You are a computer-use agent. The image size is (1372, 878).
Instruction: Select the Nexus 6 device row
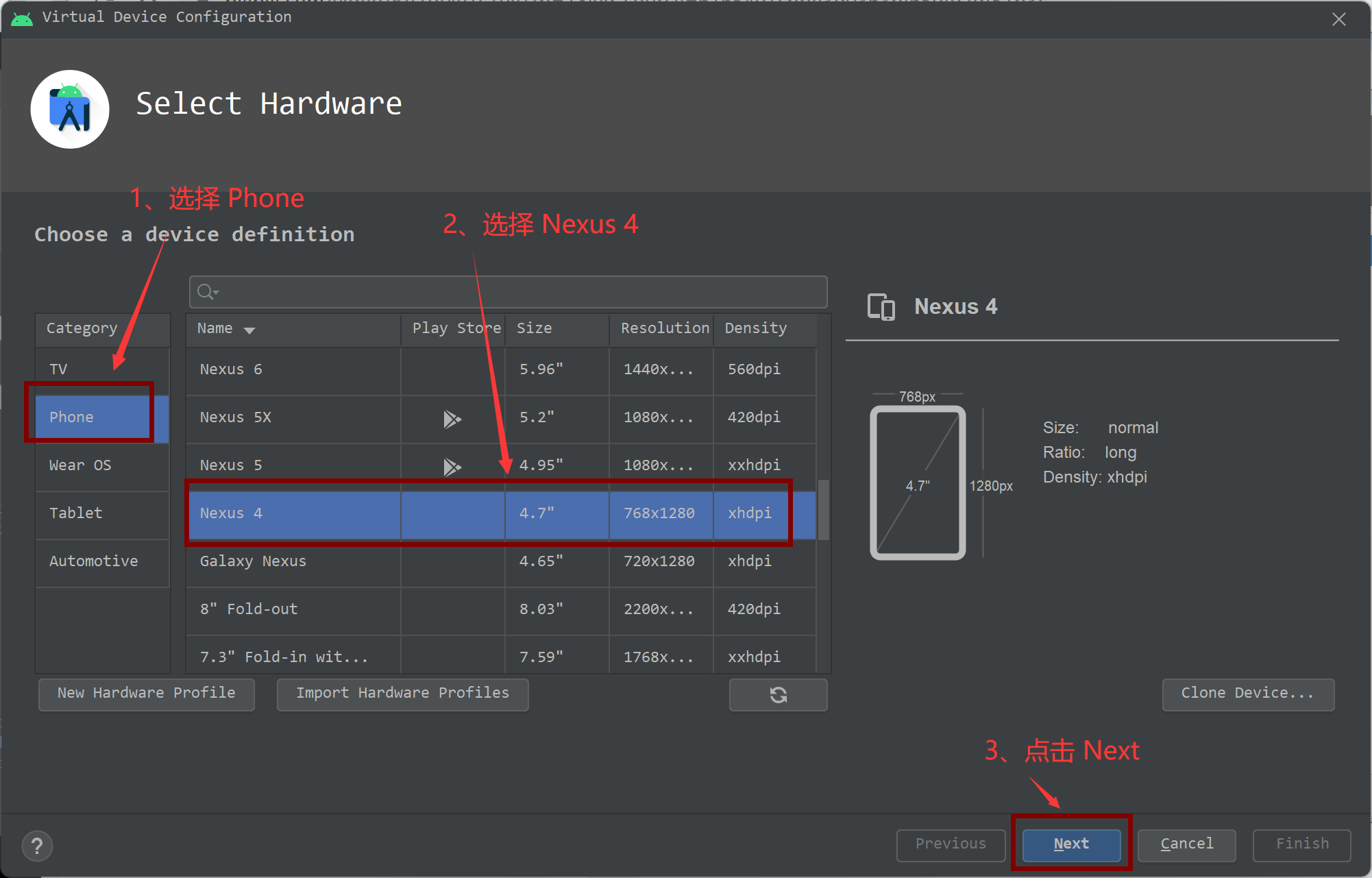[x=501, y=369]
